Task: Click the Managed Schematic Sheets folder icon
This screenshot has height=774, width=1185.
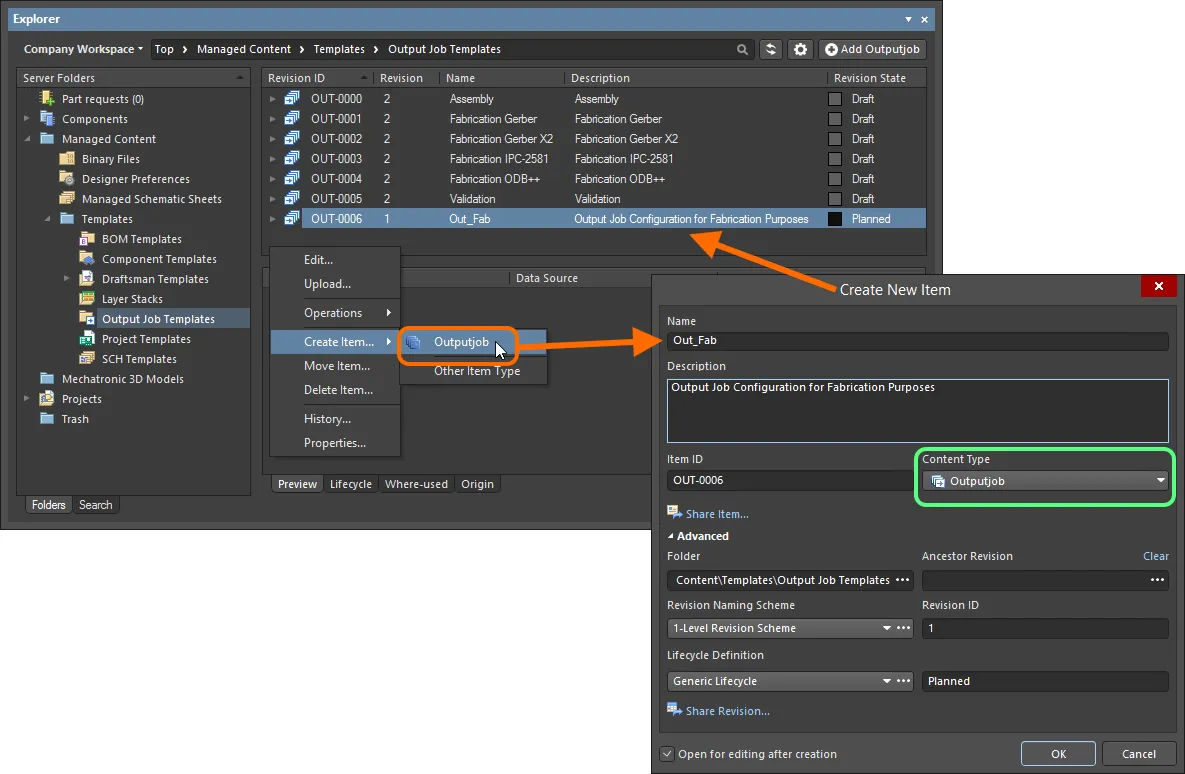Action: (67, 199)
